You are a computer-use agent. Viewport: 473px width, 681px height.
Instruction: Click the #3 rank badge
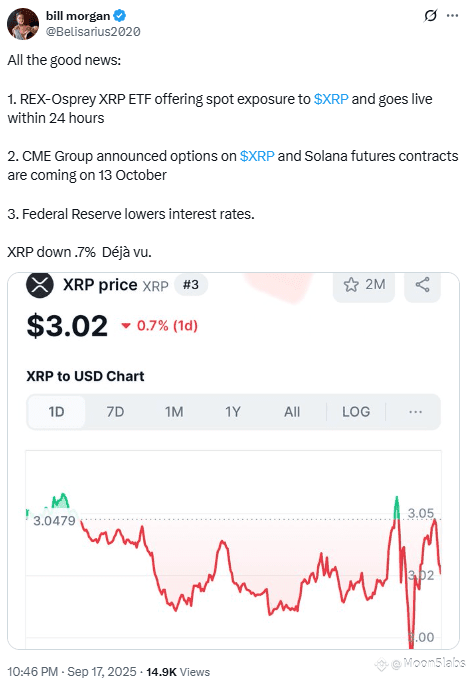191,285
